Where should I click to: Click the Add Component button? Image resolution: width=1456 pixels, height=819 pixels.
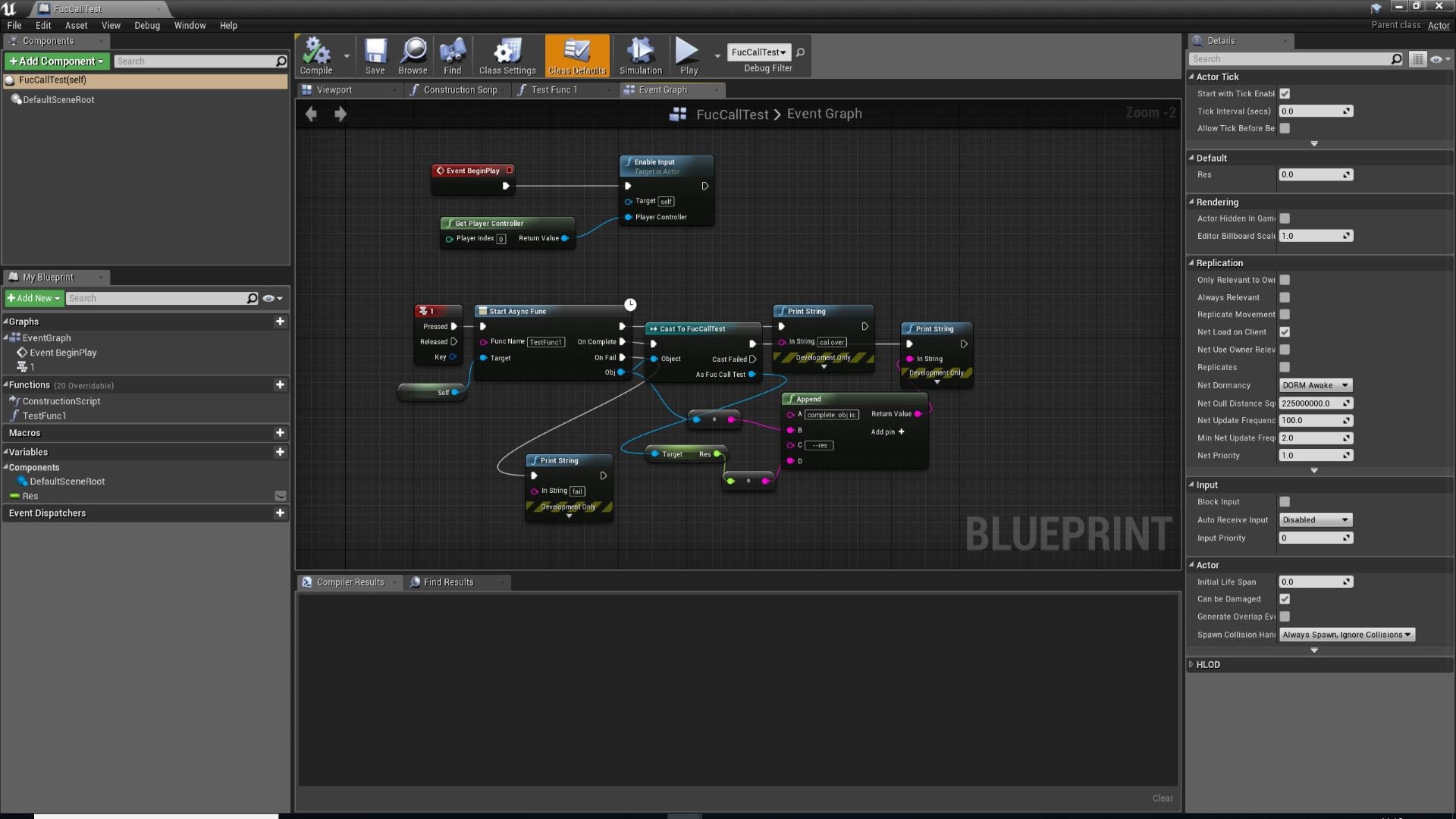[x=57, y=61]
